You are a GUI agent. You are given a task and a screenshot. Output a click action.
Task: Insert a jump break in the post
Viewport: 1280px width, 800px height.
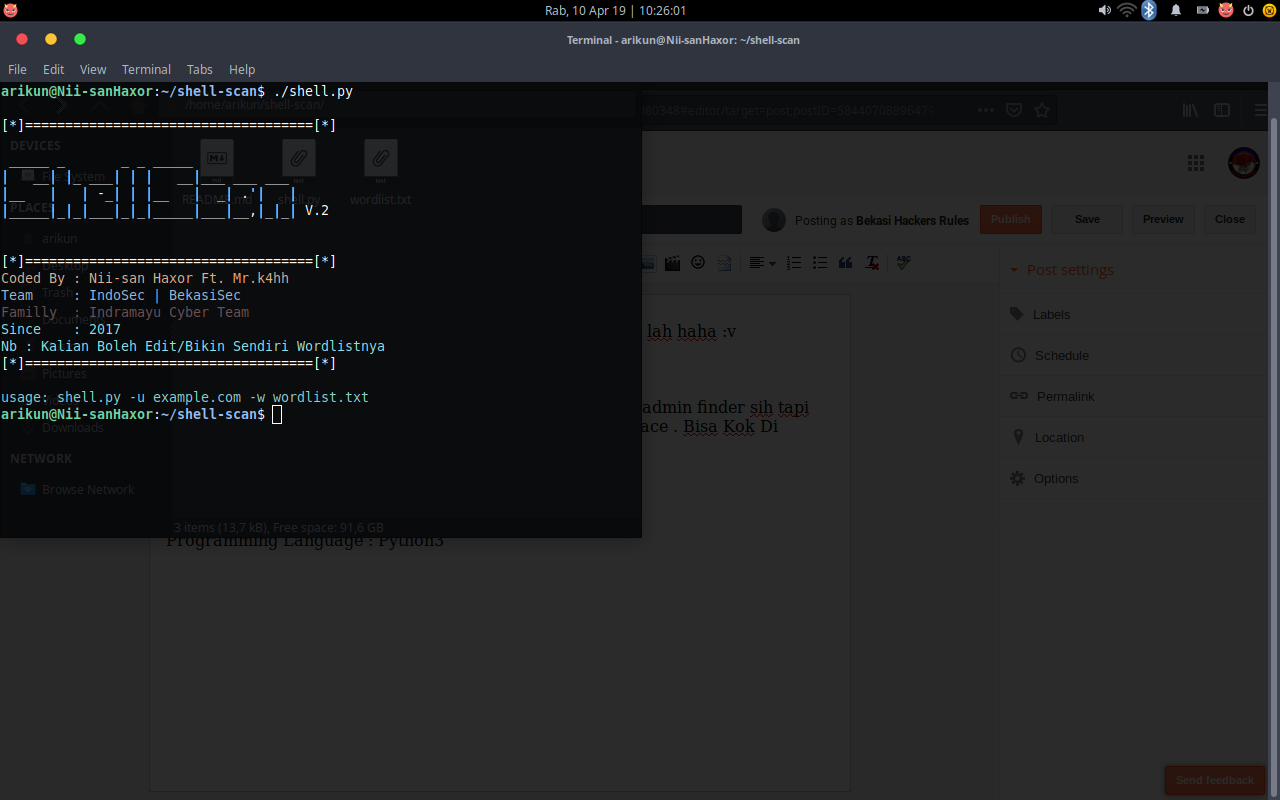coord(724,263)
